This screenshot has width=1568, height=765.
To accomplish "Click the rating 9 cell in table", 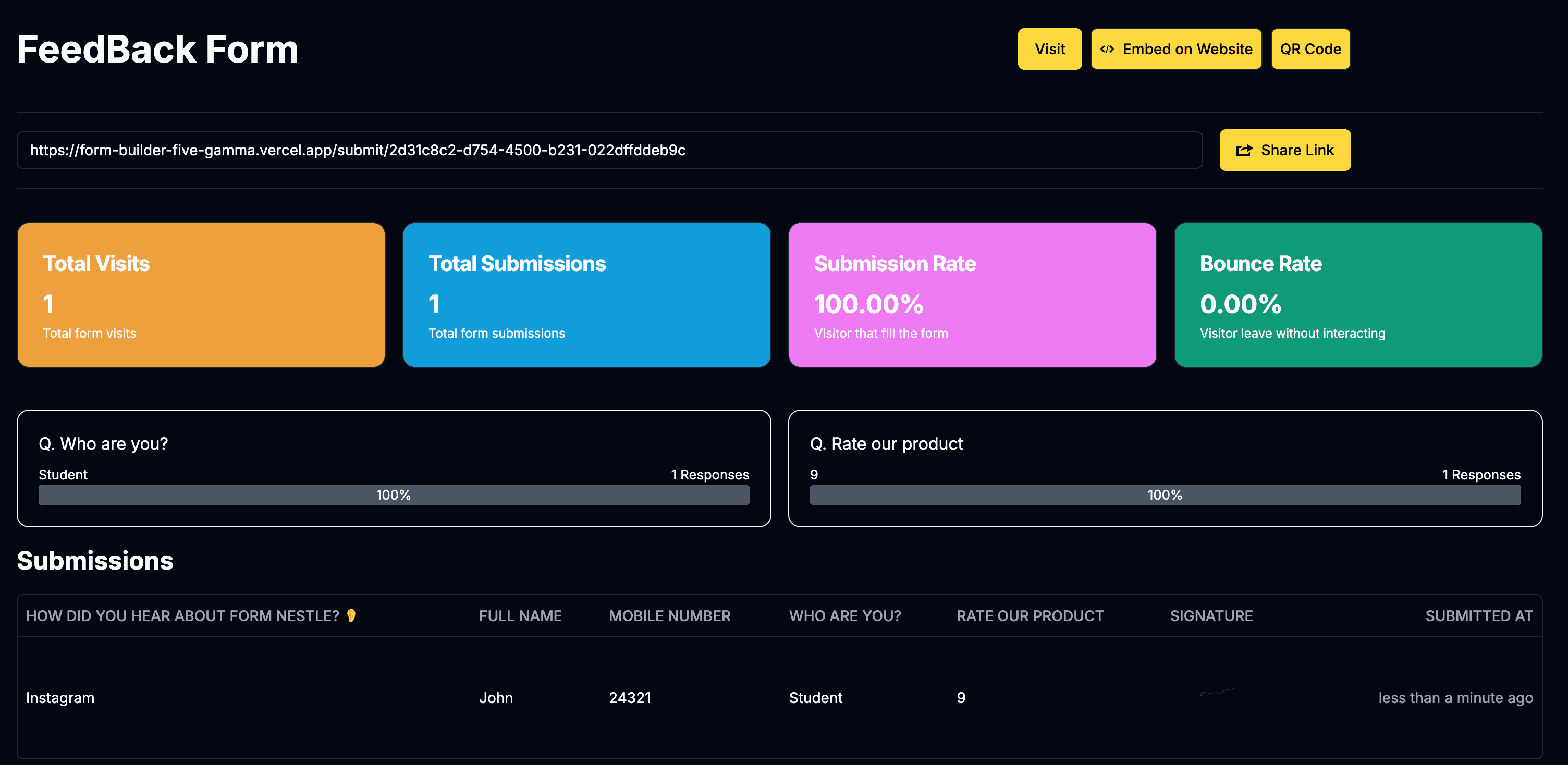I will tap(961, 697).
